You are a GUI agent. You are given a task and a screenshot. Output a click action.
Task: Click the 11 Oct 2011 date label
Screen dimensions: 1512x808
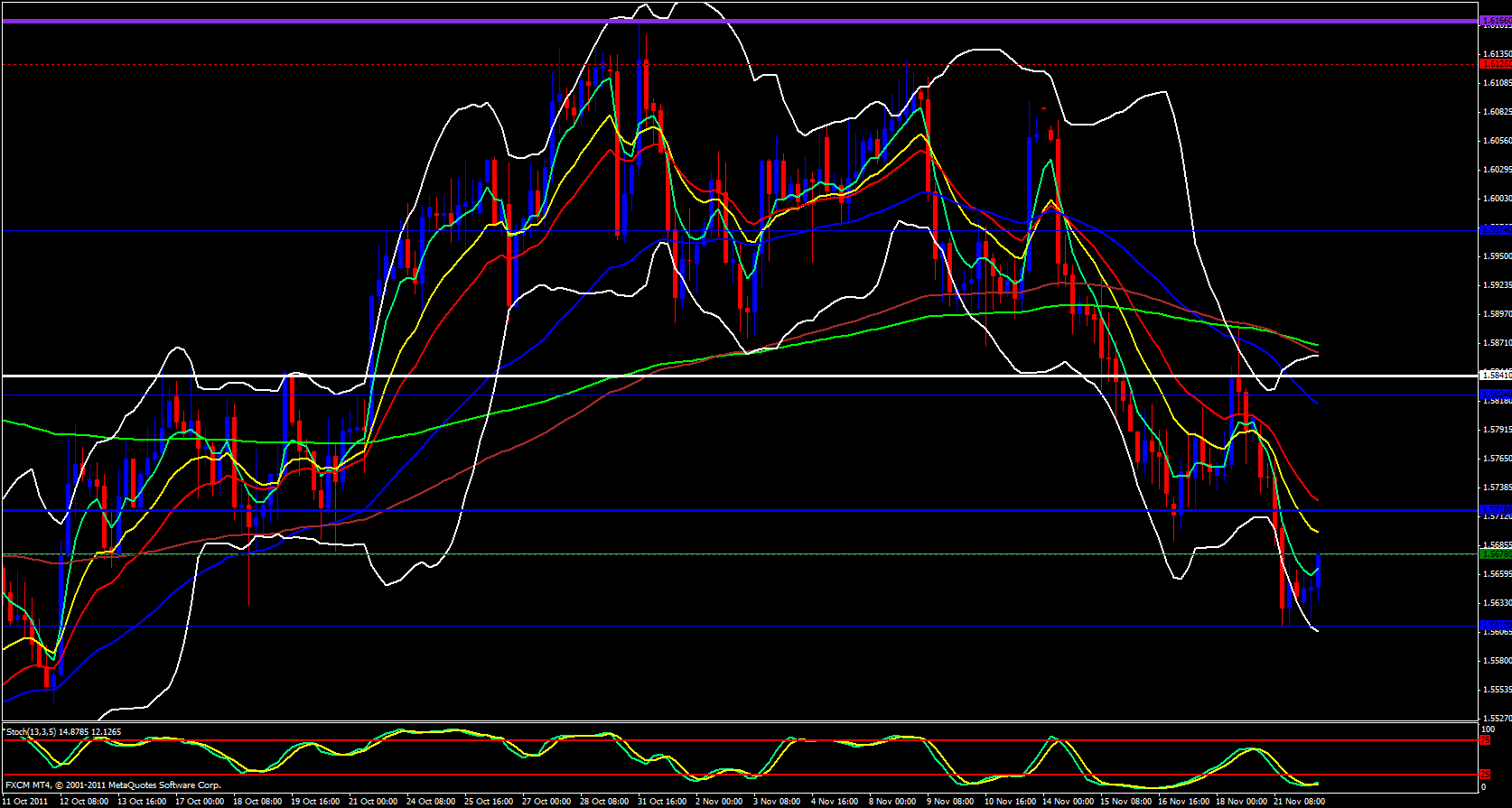click(26, 802)
